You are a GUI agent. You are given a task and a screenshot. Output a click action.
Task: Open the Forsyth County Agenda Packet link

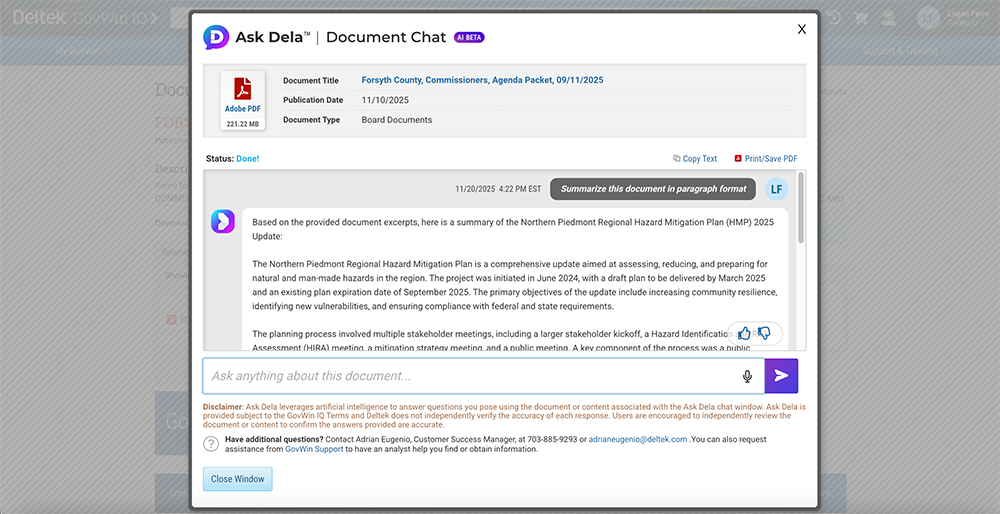[x=482, y=80]
